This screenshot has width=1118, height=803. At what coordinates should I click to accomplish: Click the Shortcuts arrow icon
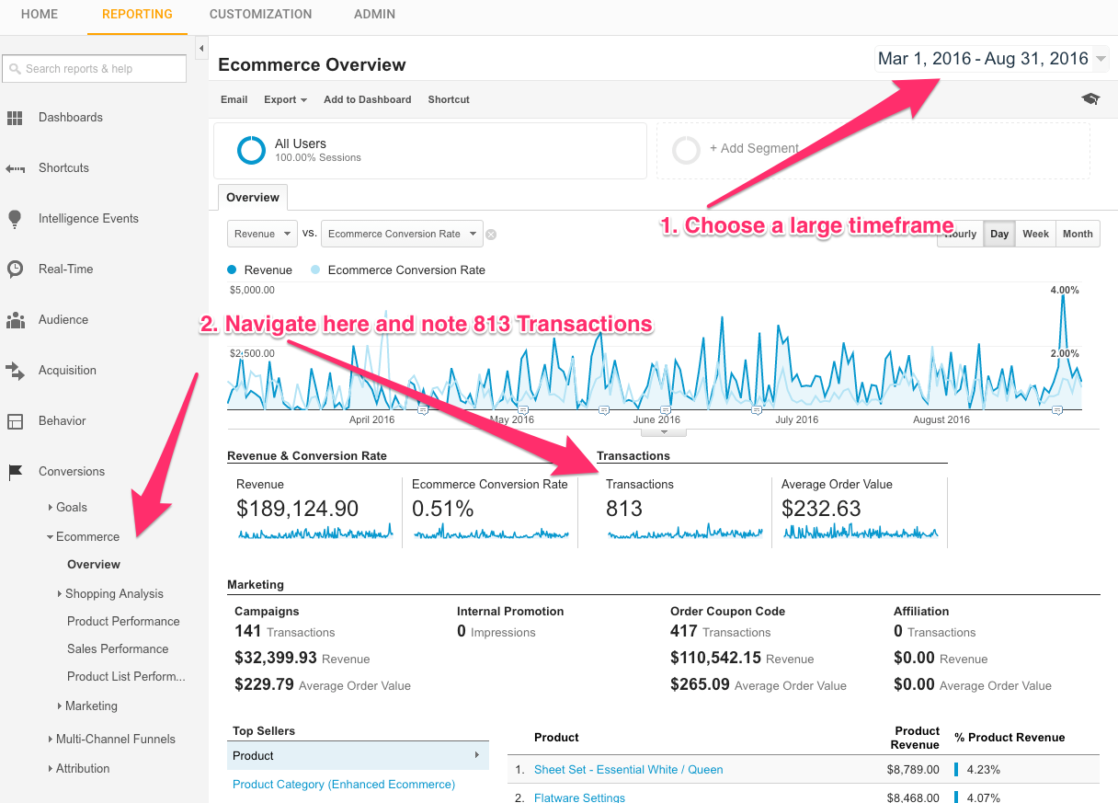click(x=15, y=168)
